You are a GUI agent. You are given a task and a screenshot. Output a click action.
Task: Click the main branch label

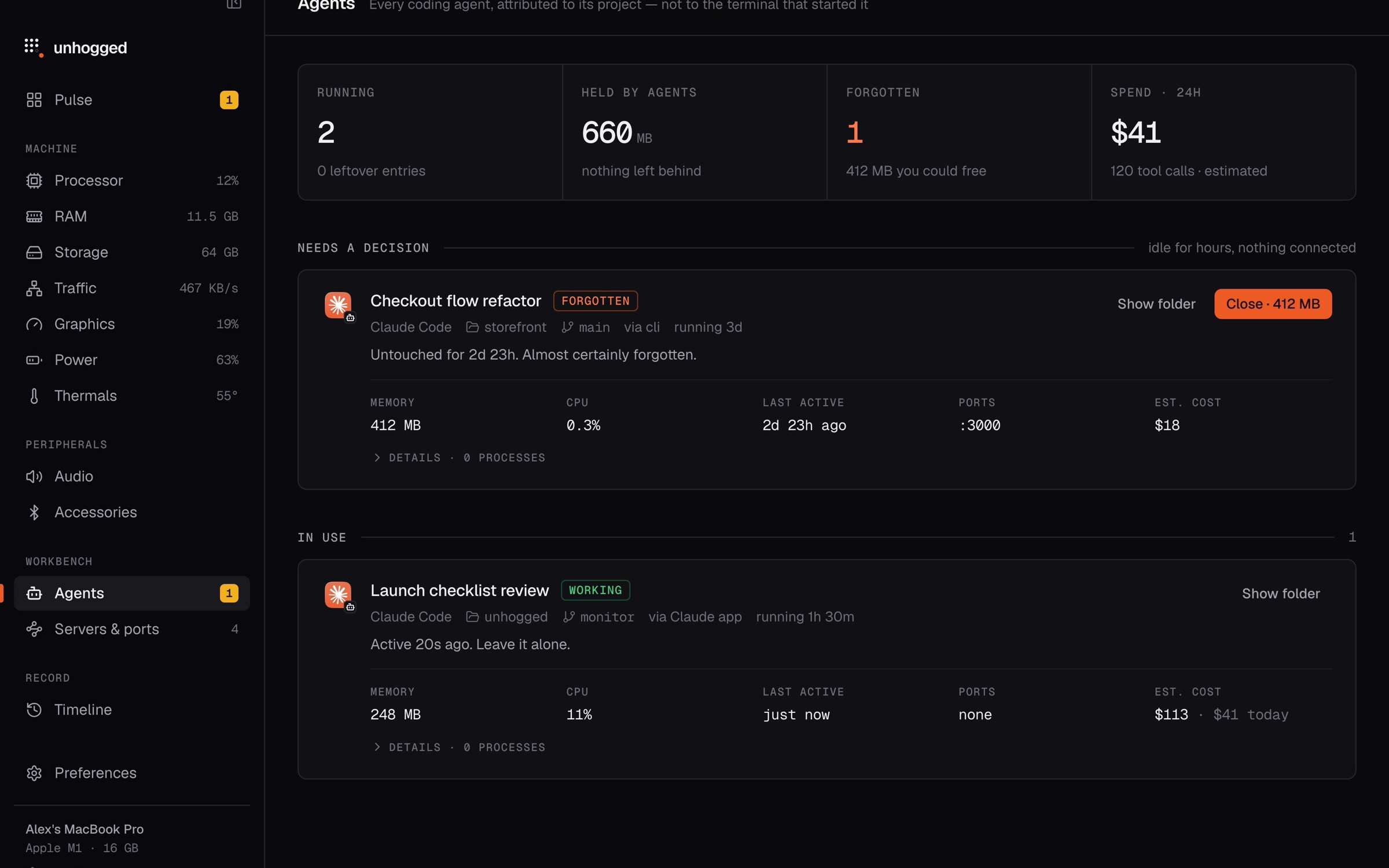point(586,327)
